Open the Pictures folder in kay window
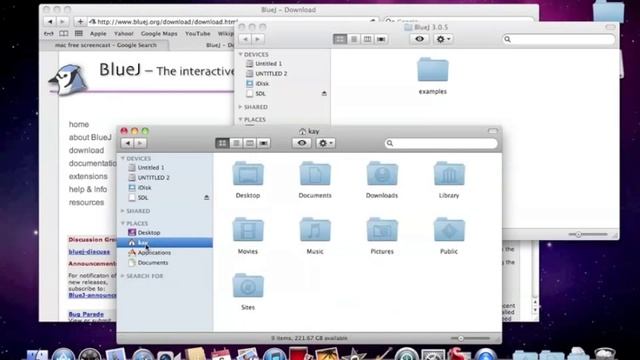 click(x=382, y=230)
